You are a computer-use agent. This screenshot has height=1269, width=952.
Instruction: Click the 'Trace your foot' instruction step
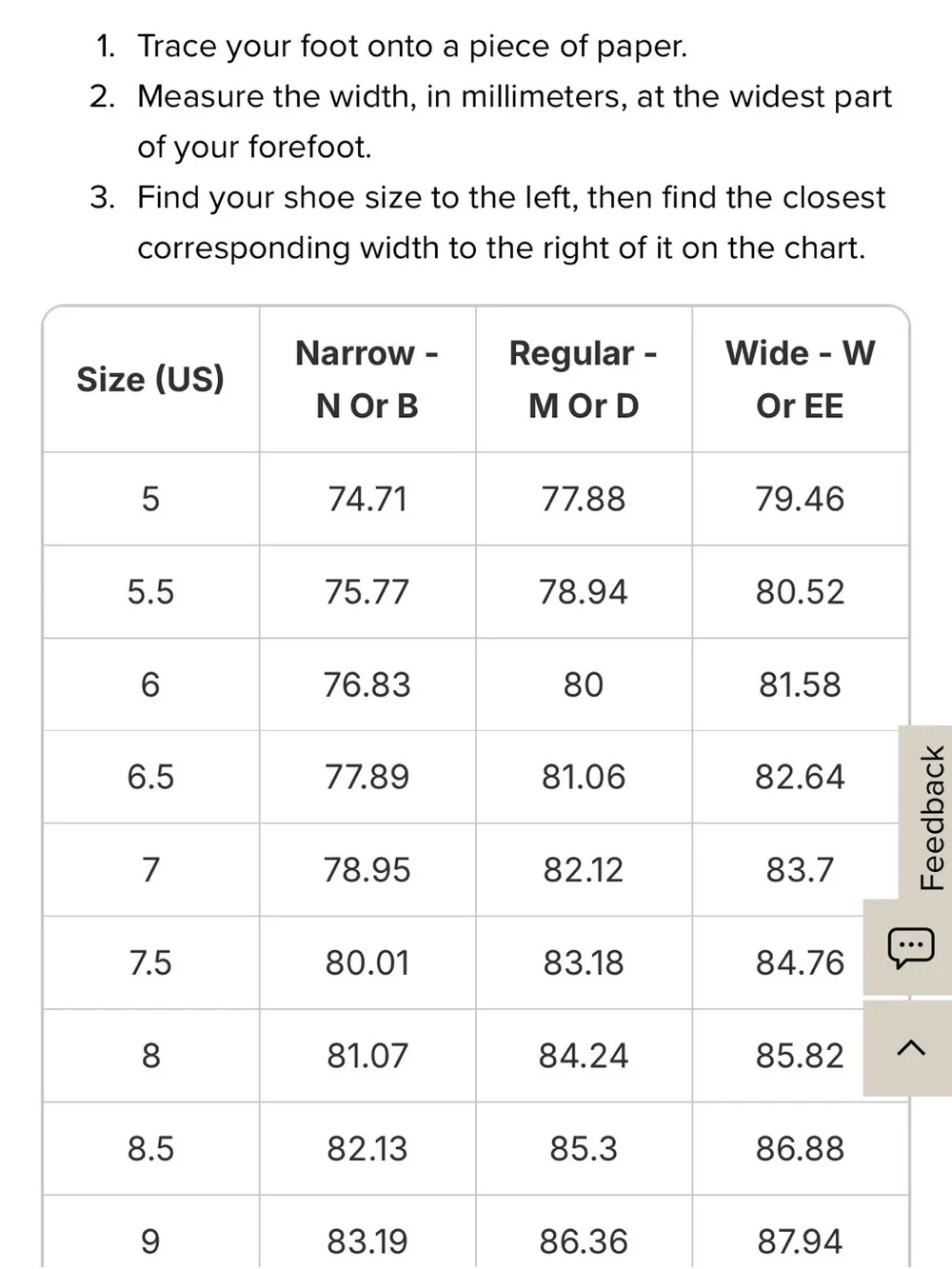(x=412, y=46)
